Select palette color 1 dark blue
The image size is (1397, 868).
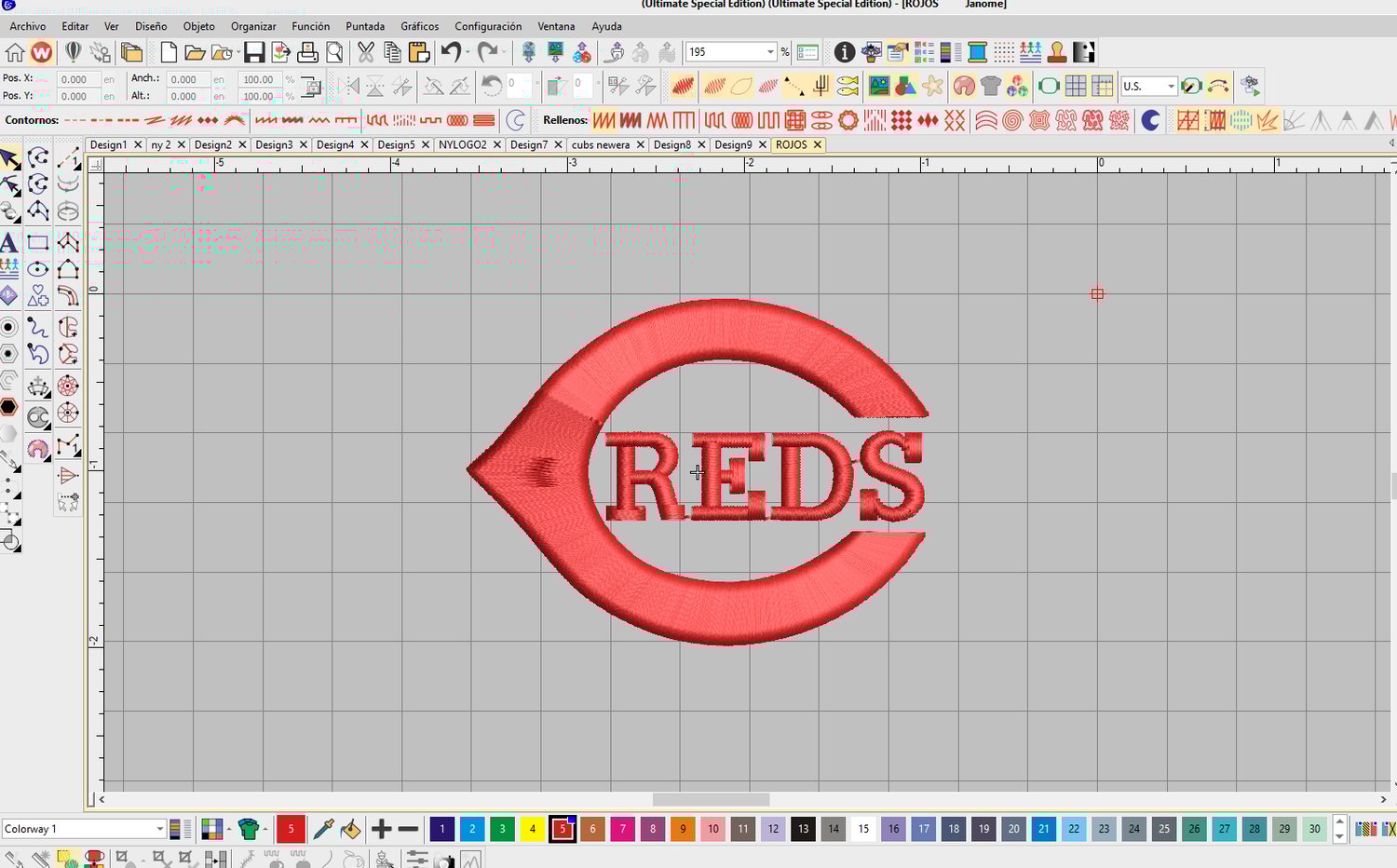click(441, 829)
